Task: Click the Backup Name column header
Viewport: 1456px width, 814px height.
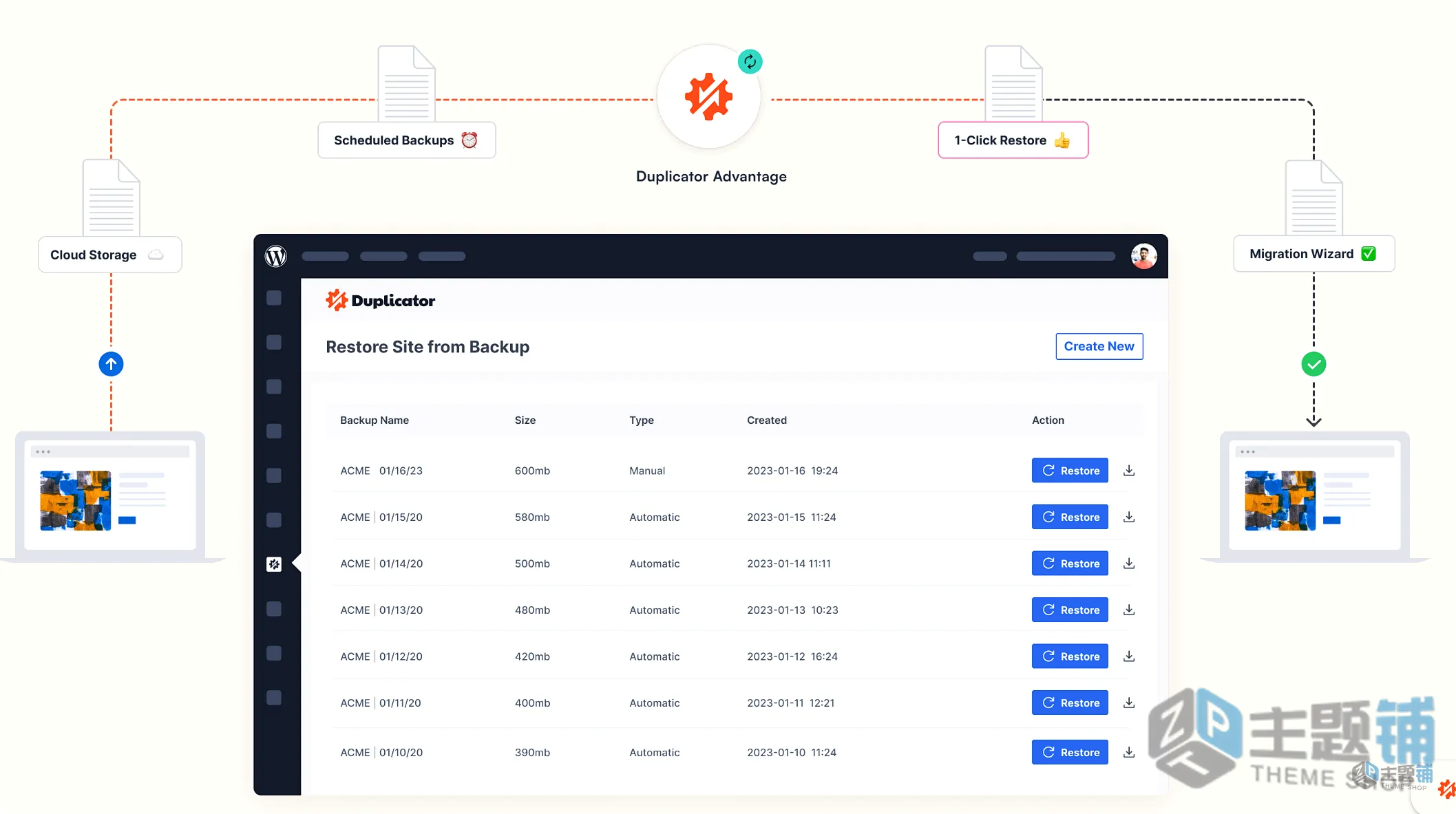Action: (x=374, y=420)
